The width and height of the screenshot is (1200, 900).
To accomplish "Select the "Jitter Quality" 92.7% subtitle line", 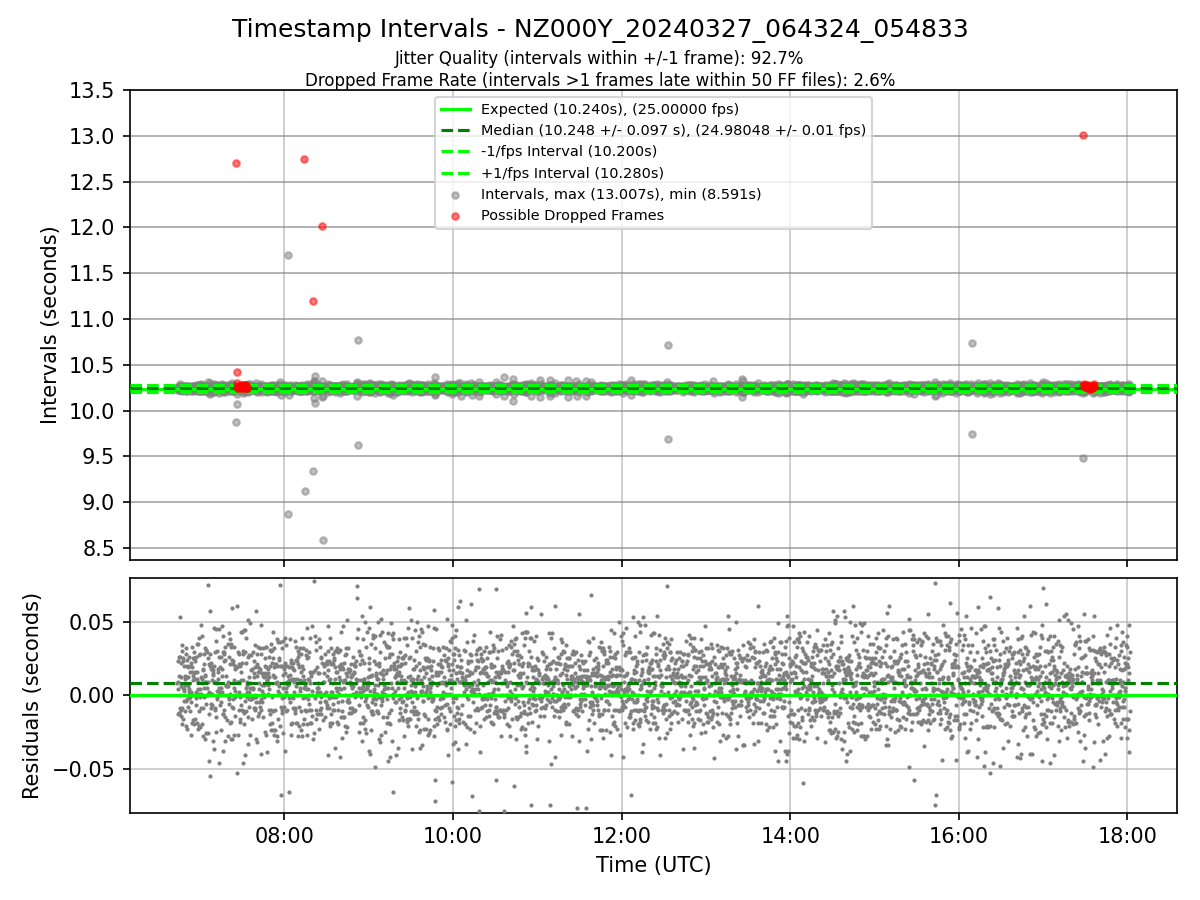I will coord(599,58).
